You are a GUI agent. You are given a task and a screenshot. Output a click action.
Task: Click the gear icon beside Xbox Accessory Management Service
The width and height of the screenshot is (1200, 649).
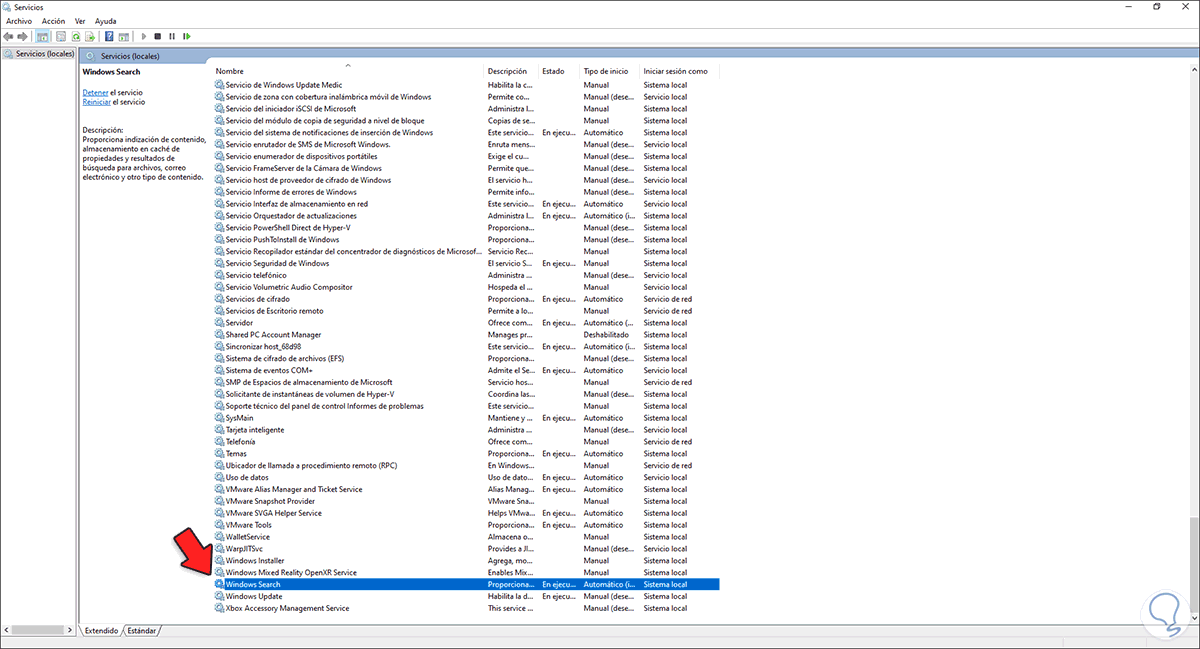[220, 608]
